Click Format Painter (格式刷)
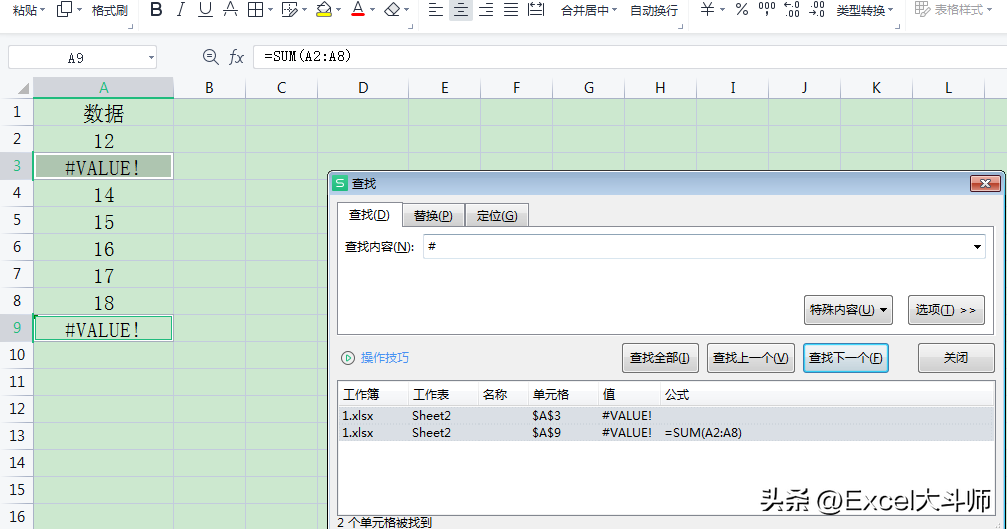 click(109, 10)
